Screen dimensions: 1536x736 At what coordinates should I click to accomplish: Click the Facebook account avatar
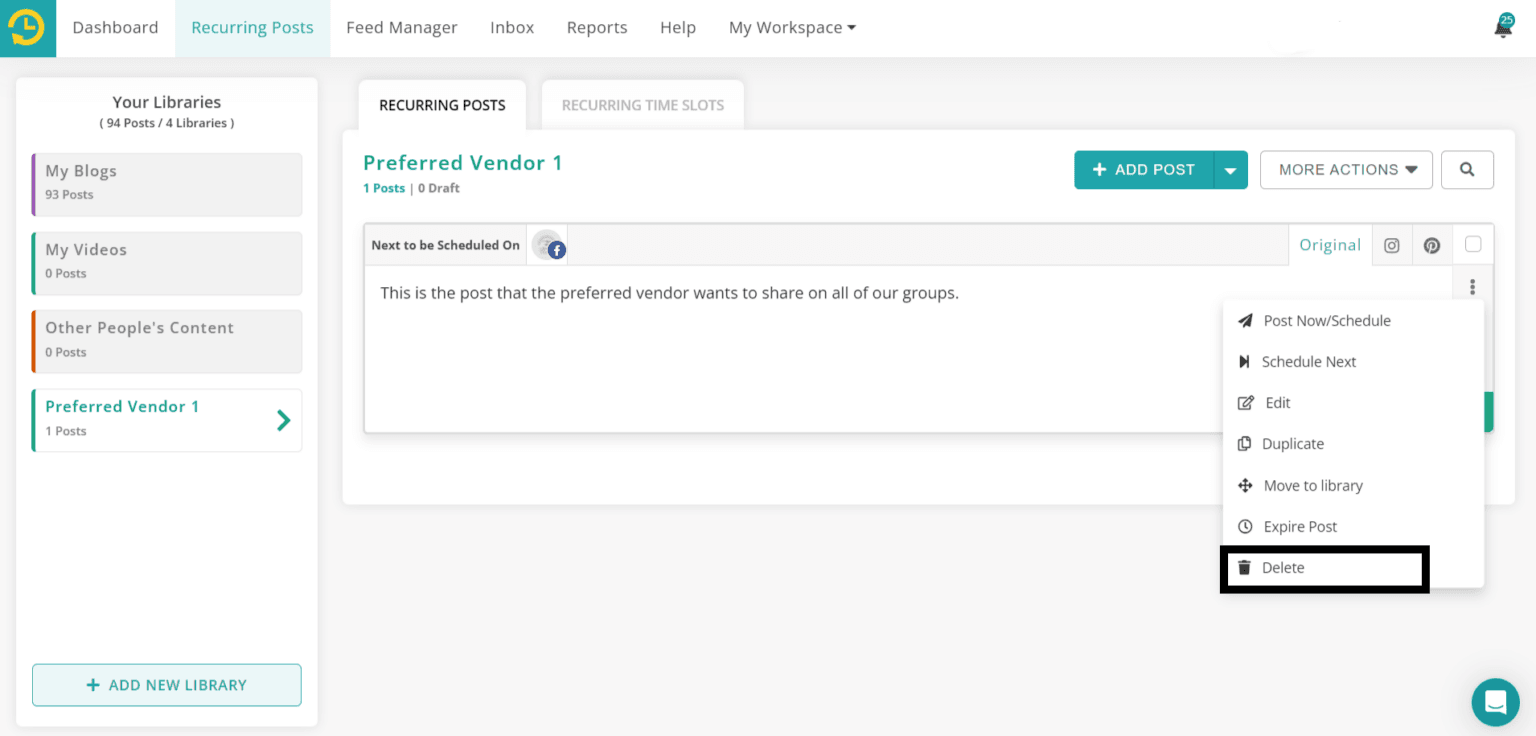pos(548,245)
